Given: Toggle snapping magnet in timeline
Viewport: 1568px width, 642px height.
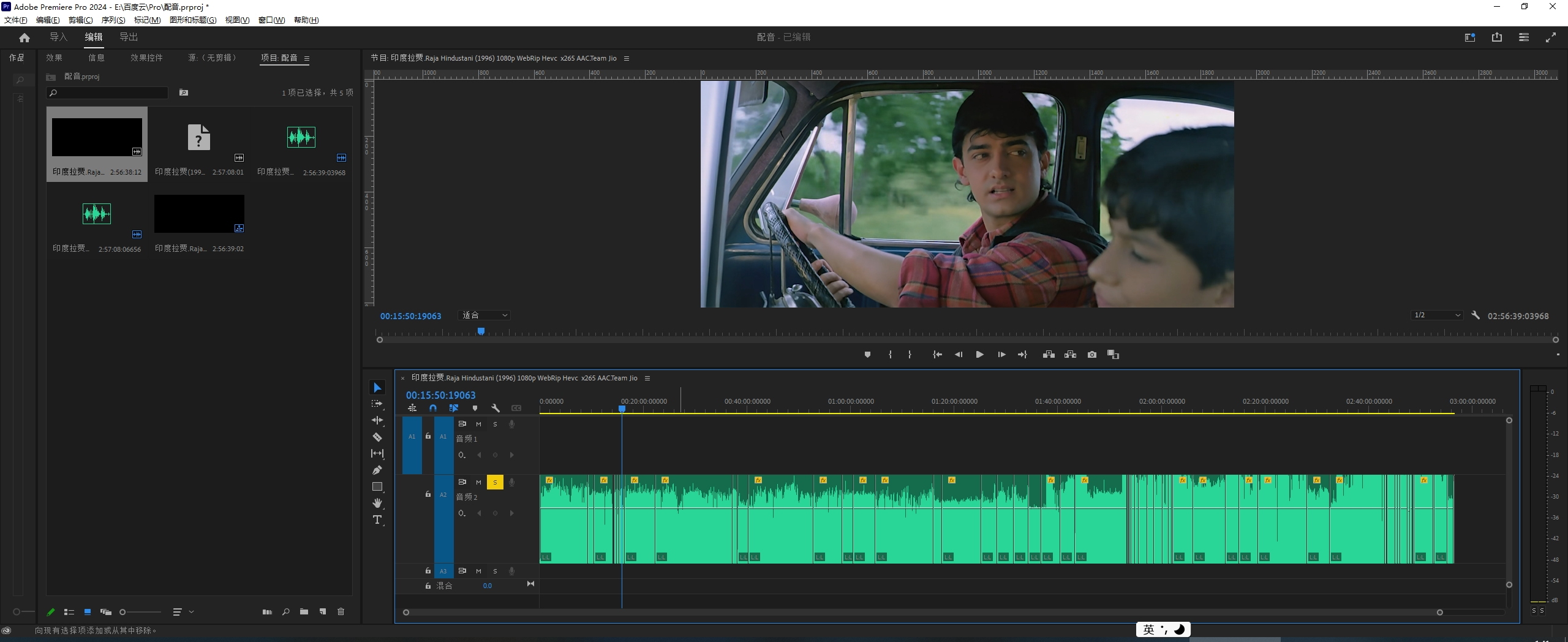Looking at the screenshot, I should pos(433,408).
